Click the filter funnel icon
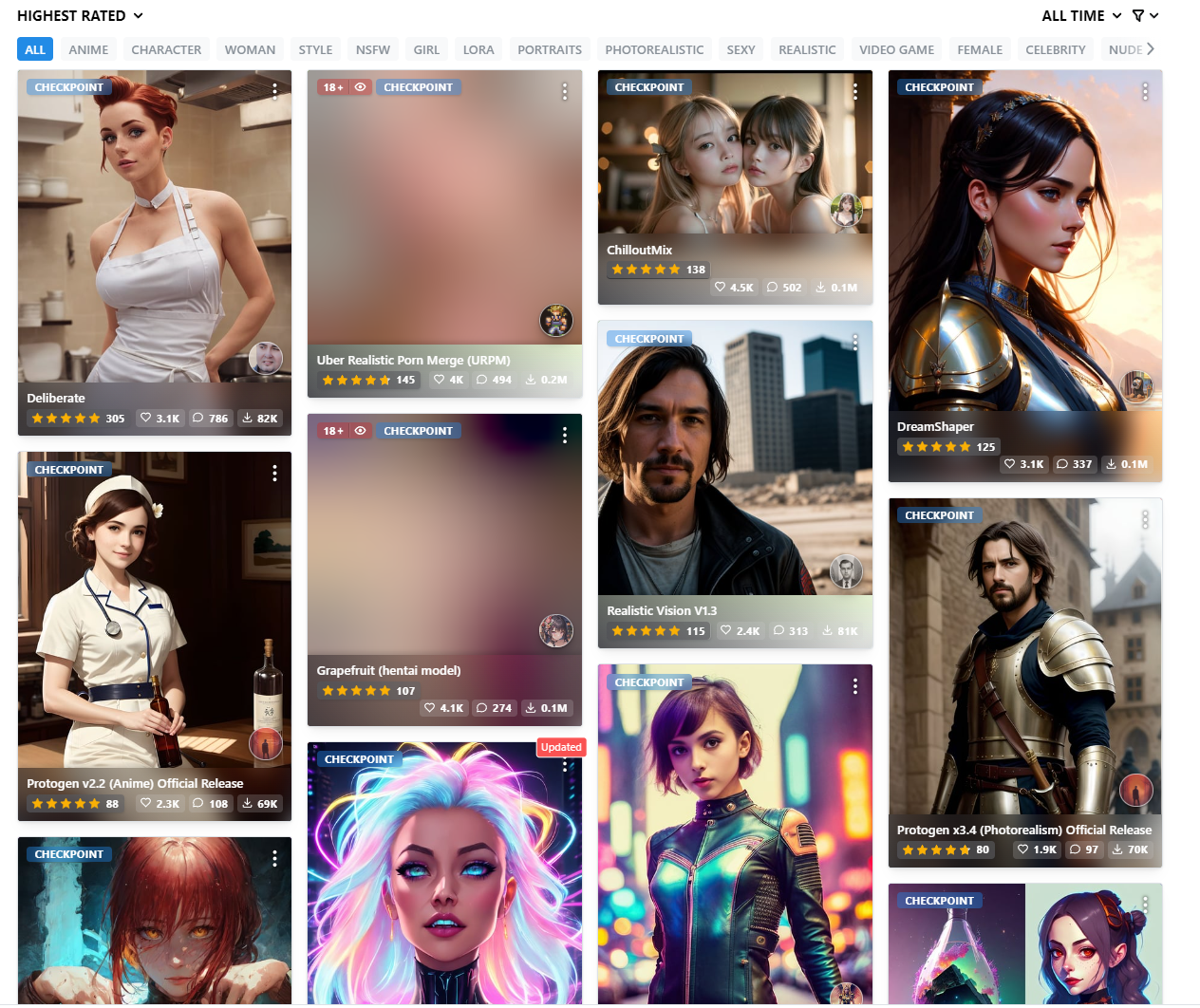The width and height of the screenshot is (1200, 1008). tap(1138, 16)
